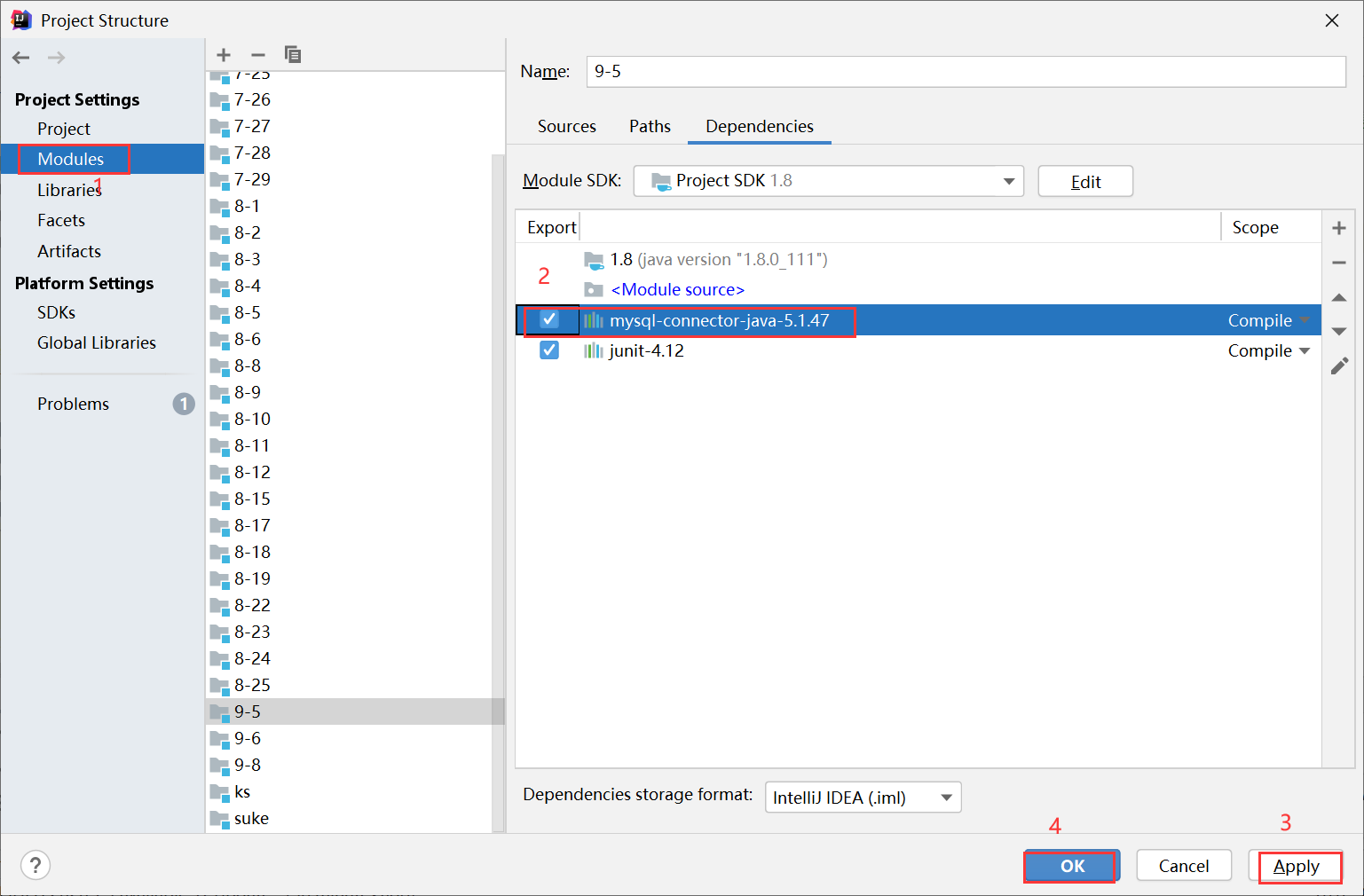Remove the selected dependency with the minus icon
The width and height of the screenshot is (1364, 896).
click(1339, 263)
